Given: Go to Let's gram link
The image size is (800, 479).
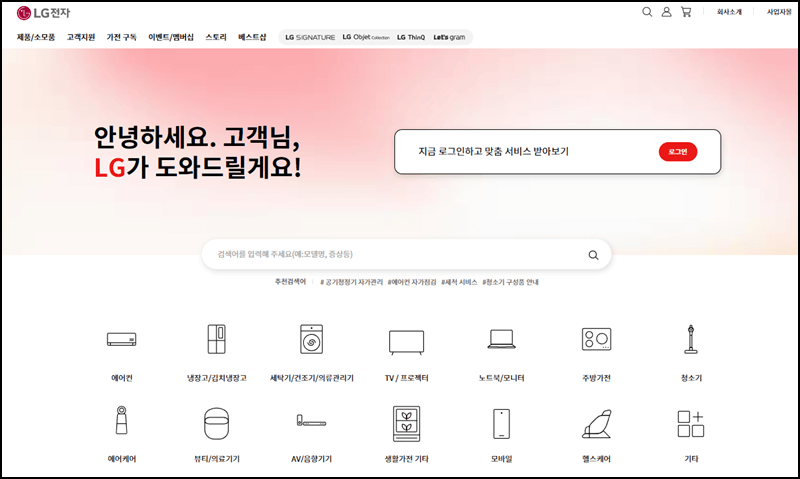Looking at the screenshot, I should [449, 37].
